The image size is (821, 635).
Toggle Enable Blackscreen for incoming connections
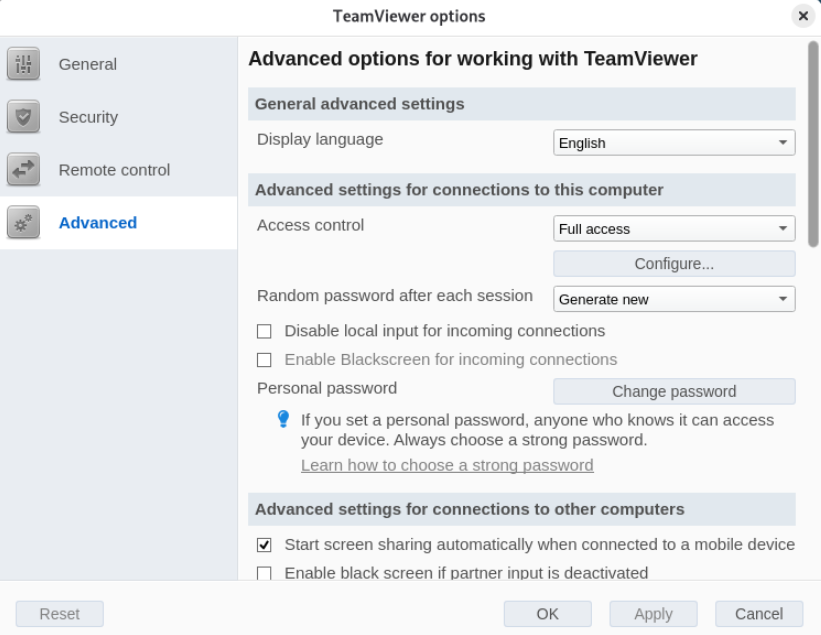[x=265, y=360]
